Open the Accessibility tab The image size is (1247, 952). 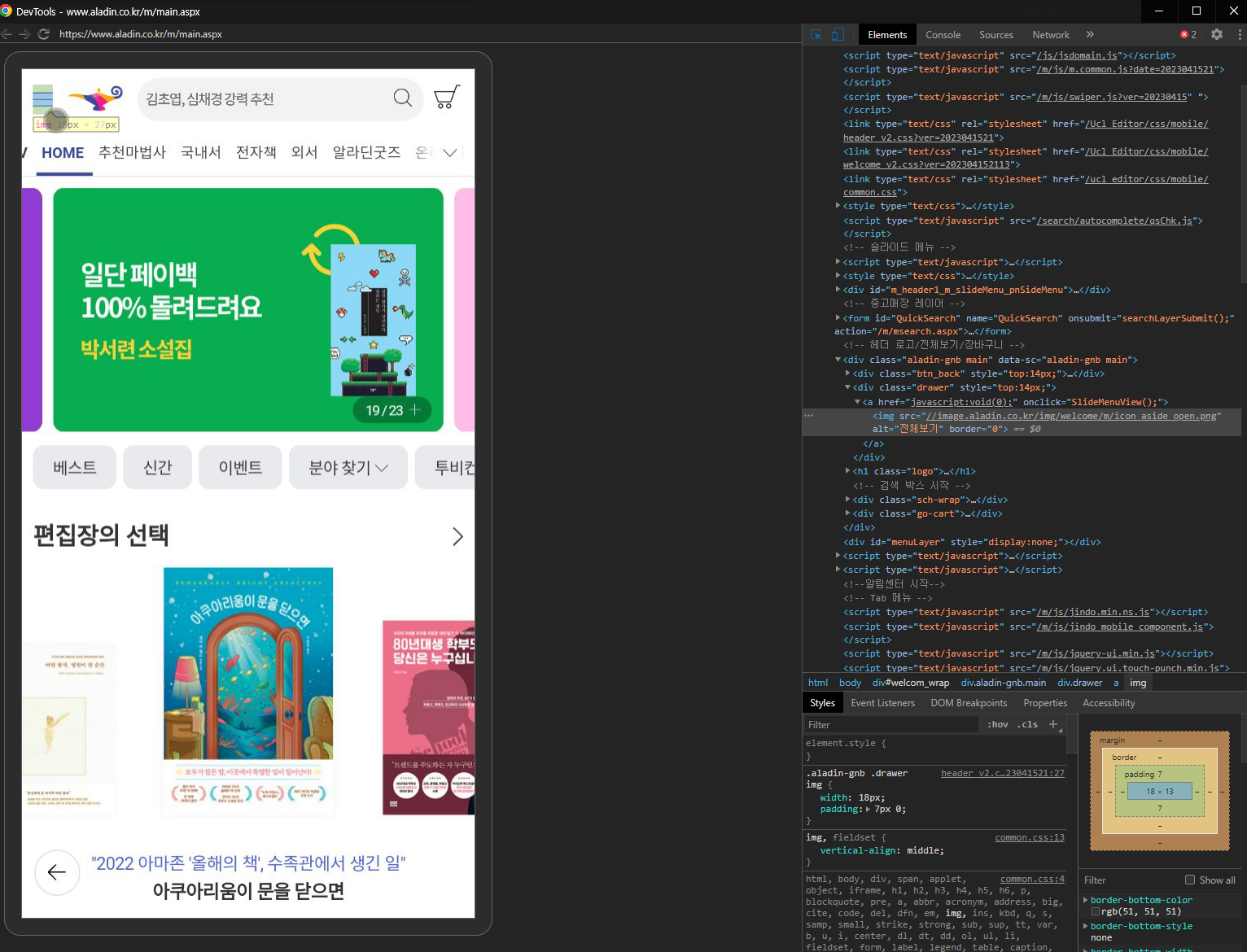(1109, 703)
